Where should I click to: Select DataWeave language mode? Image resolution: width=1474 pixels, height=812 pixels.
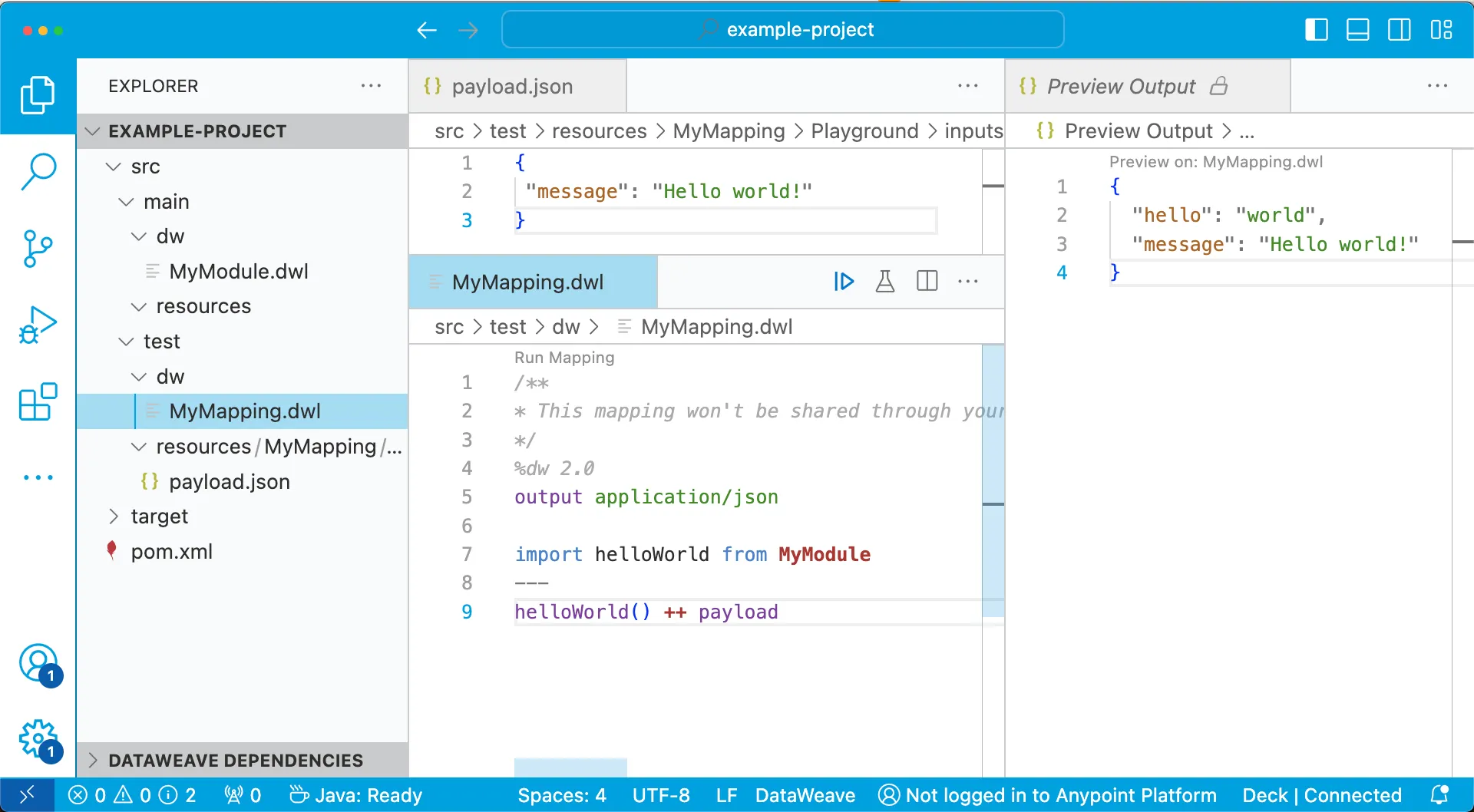pyautogui.click(x=805, y=795)
